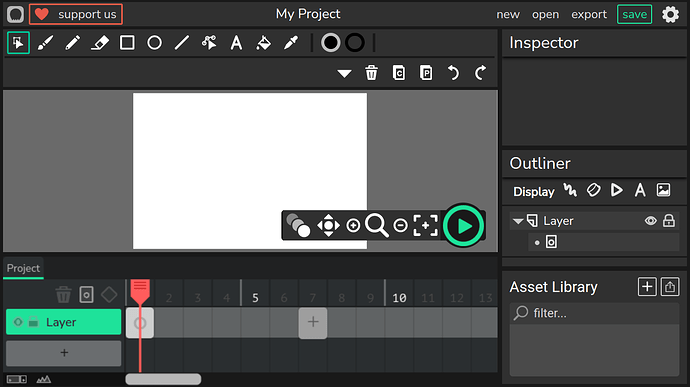Click the Copy icon
The image size is (690, 387).
(x=399, y=73)
